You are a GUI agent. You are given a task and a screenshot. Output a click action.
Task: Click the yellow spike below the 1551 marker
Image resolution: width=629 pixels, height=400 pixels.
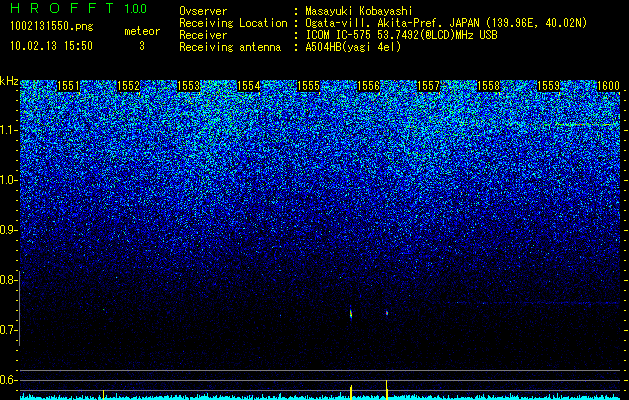103,394
